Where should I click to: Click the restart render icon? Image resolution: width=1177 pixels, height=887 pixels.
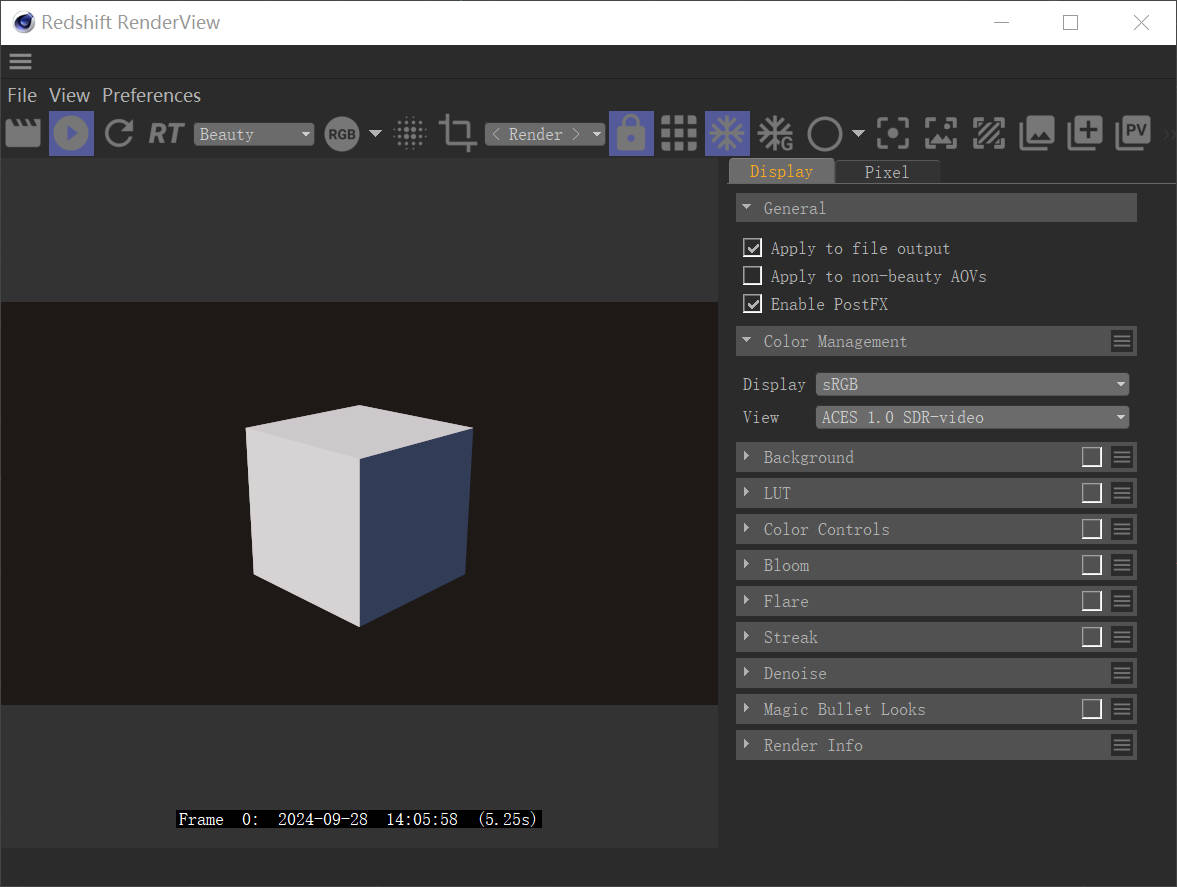click(119, 133)
